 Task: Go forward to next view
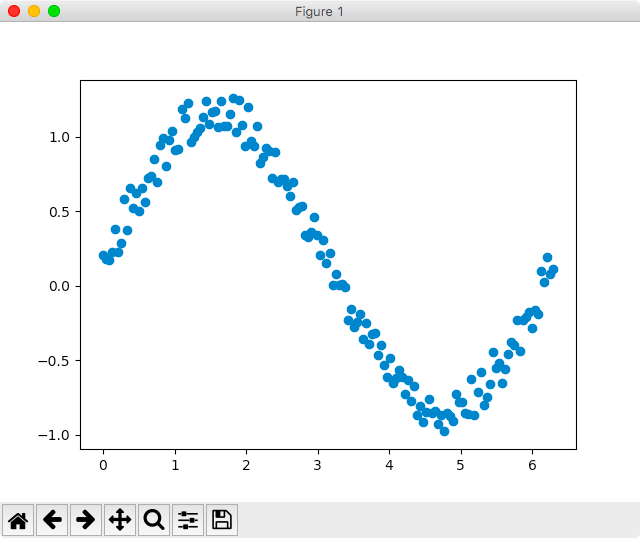tap(86, 520)
